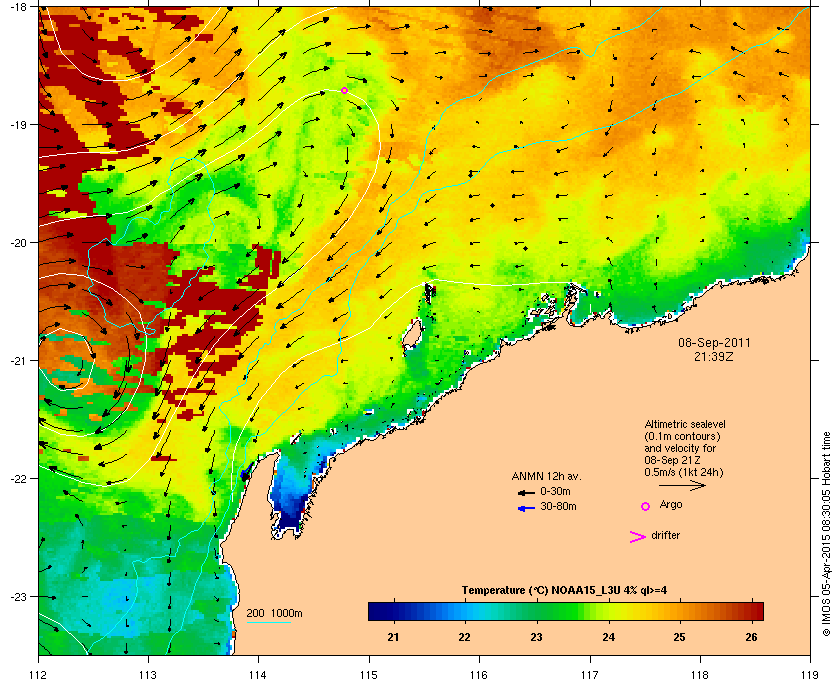Image resolution: width=840 pixels, height=680 pixels.
Task: Click the latitude label -18
Action: pos(18,6)
